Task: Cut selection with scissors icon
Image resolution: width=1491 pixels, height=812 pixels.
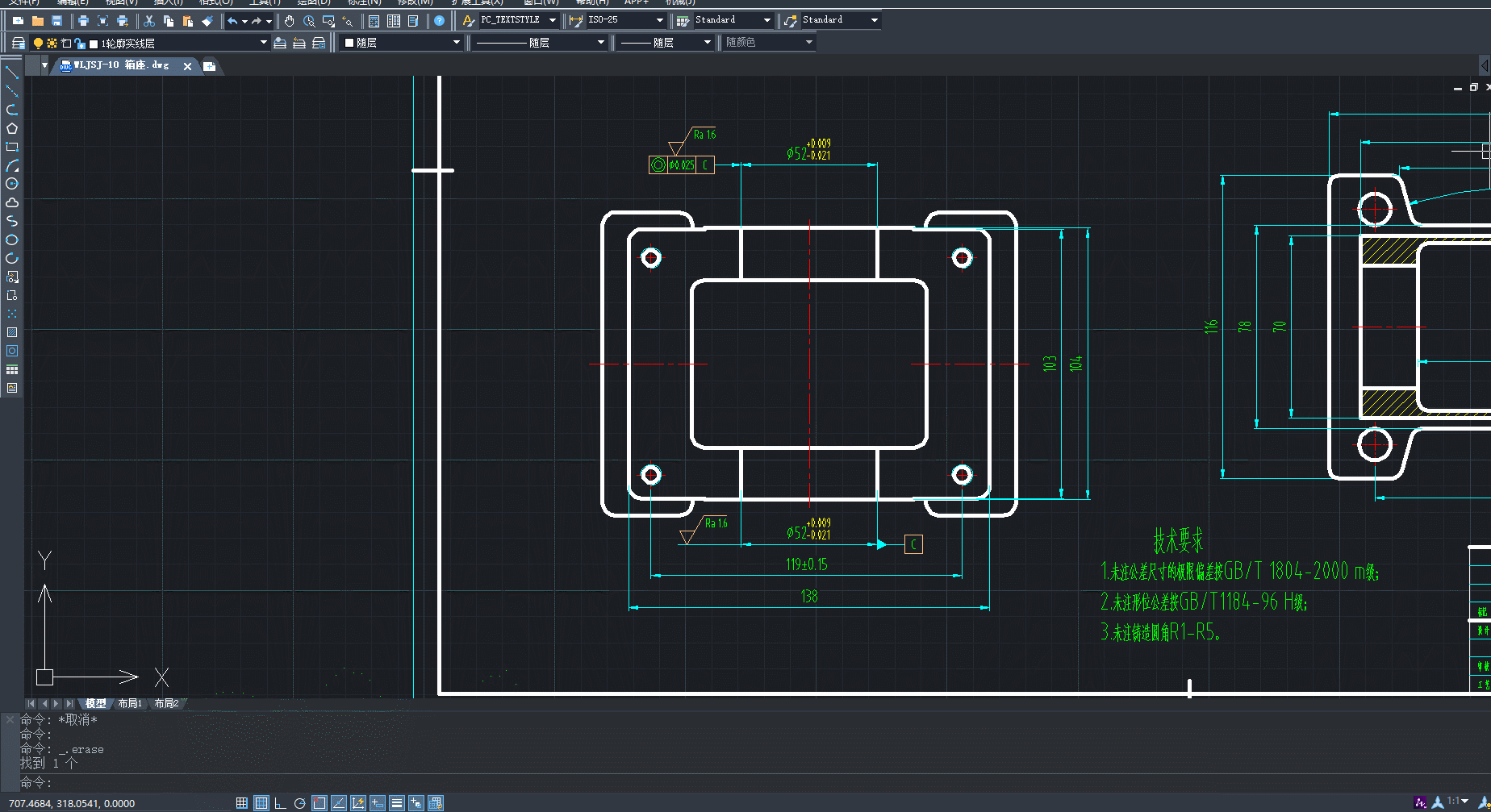Action: 149,20
